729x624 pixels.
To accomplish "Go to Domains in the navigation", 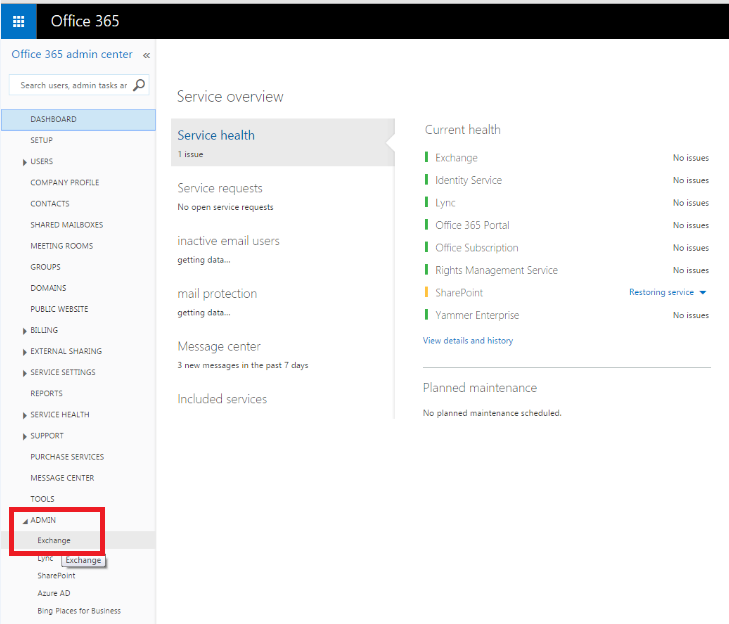I will click(x=48, y=288).
